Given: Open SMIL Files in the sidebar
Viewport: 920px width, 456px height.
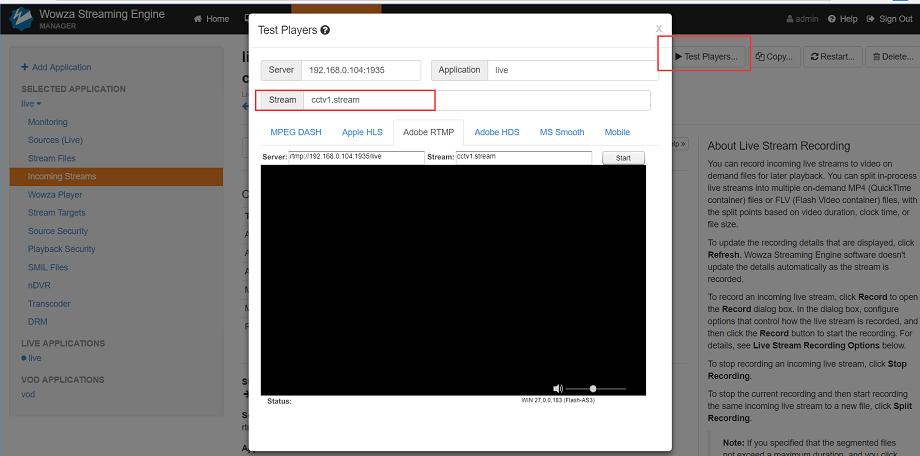Looking at the screenshot, I should (x=48, y=267).
